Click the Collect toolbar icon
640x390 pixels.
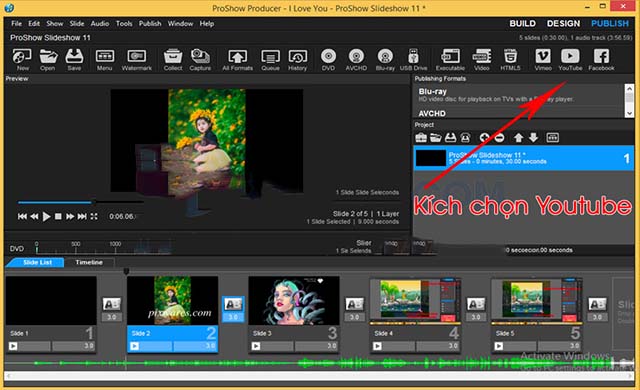coord(173,60)
